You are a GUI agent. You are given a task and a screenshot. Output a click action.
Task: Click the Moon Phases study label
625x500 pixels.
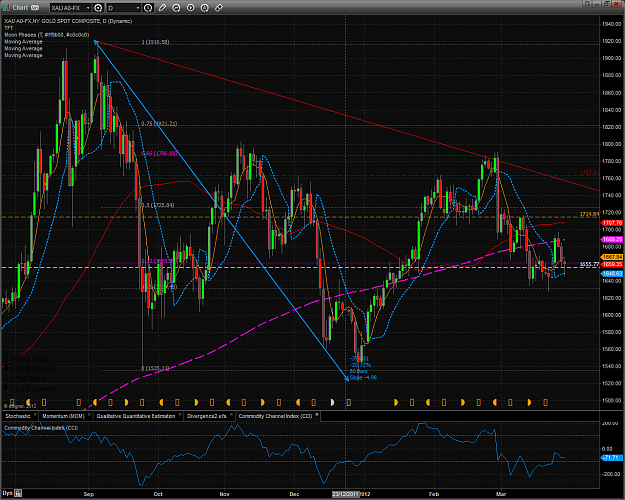tap(47, 35)
